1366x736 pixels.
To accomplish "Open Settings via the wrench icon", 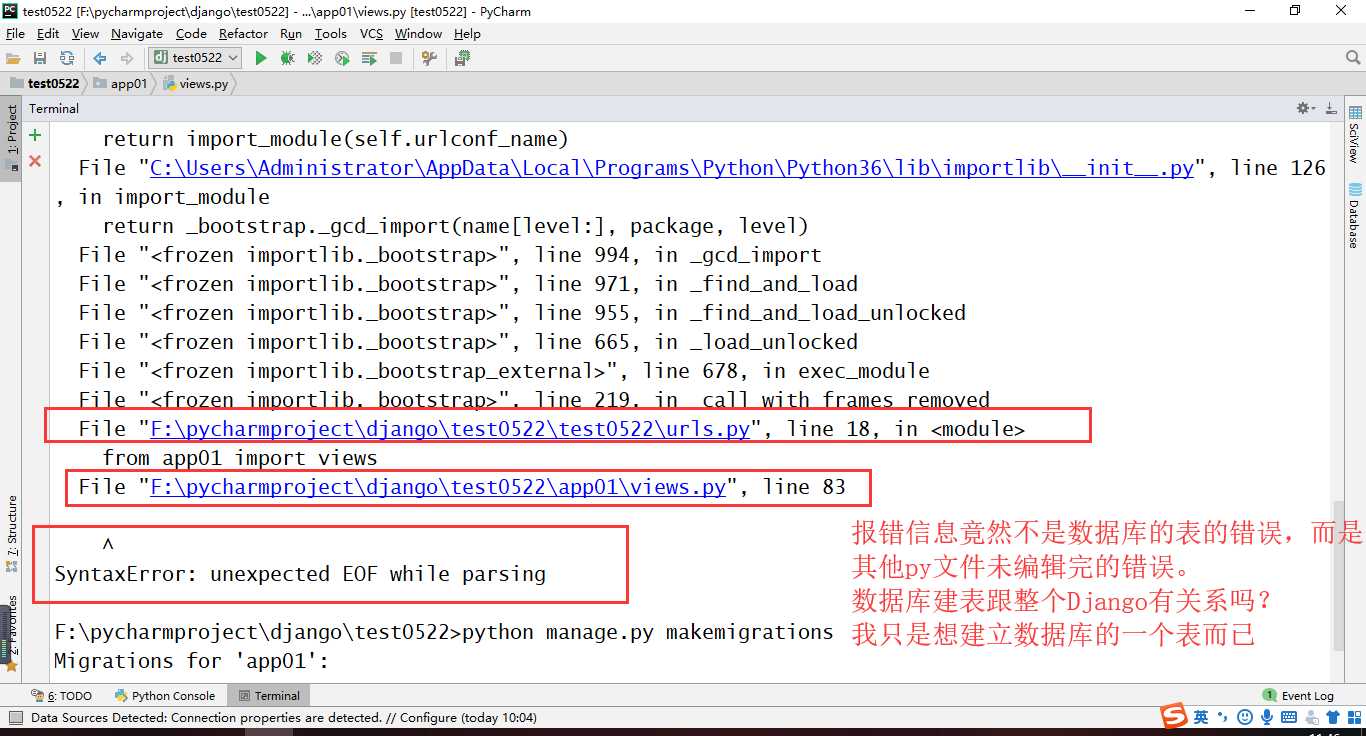I will [429, 58].
